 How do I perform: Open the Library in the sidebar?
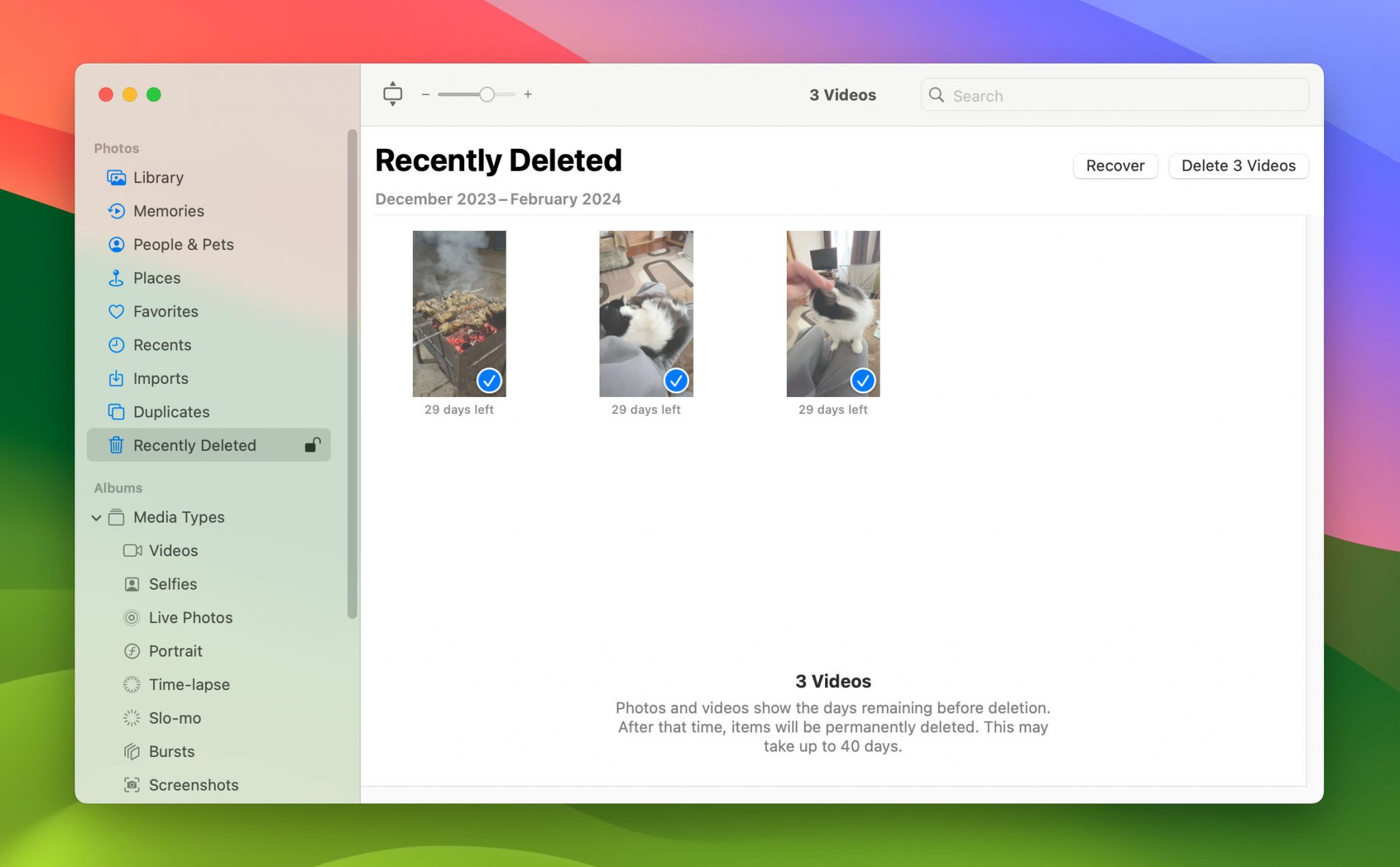[x=158, y=177]
